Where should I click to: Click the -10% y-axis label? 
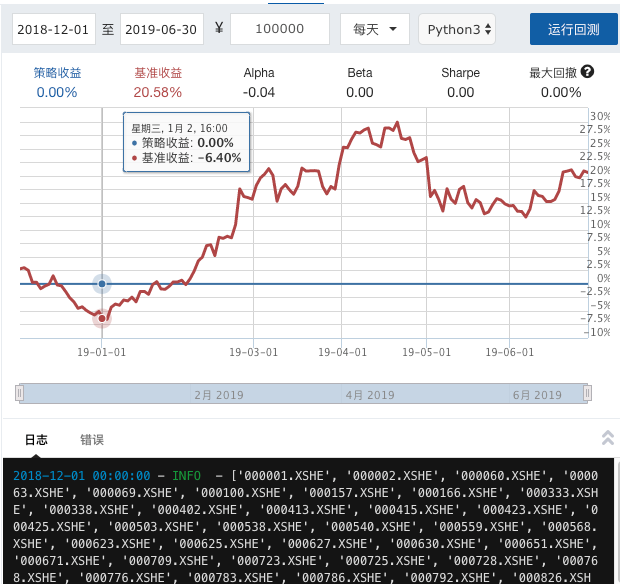click(598, 332)
